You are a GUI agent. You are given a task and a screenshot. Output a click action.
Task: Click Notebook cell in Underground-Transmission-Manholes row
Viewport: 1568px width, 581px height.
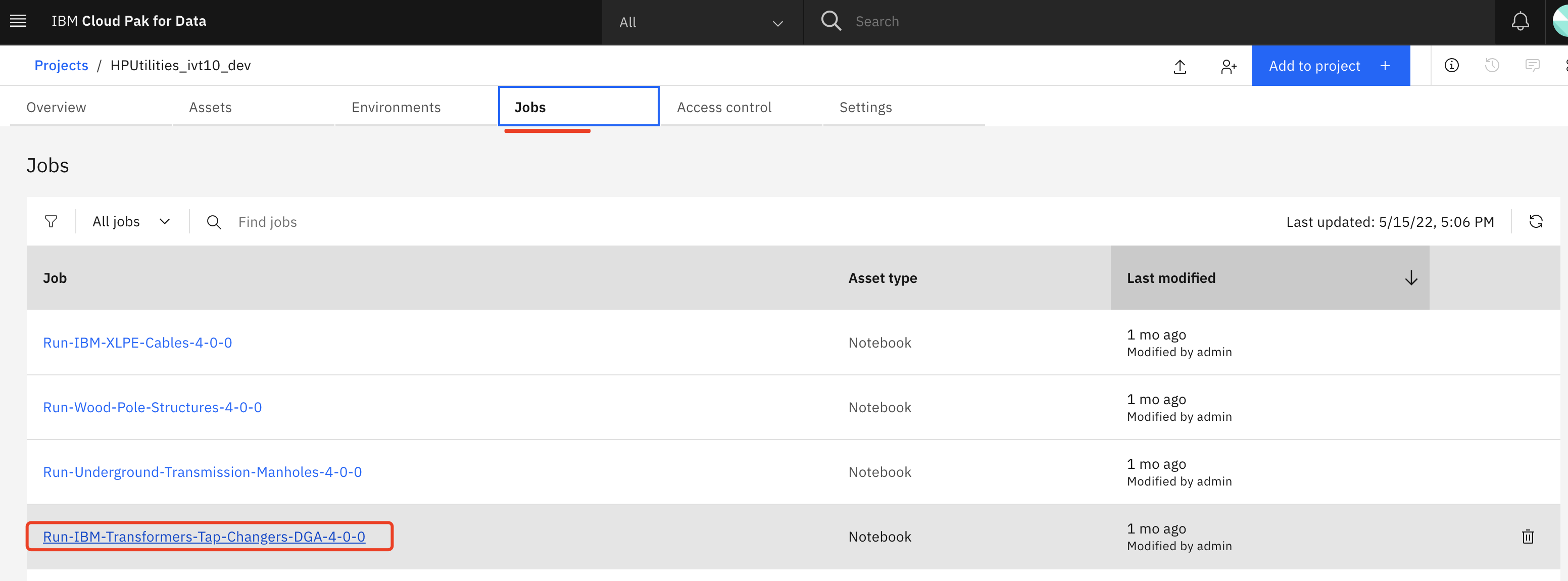[879, 472]
